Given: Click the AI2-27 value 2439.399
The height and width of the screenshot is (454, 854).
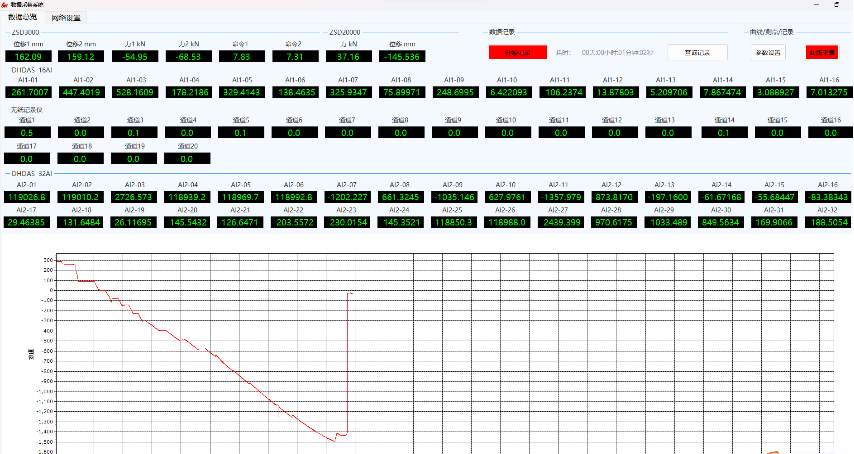Looking at the screenshot, I should click(560, 222).
